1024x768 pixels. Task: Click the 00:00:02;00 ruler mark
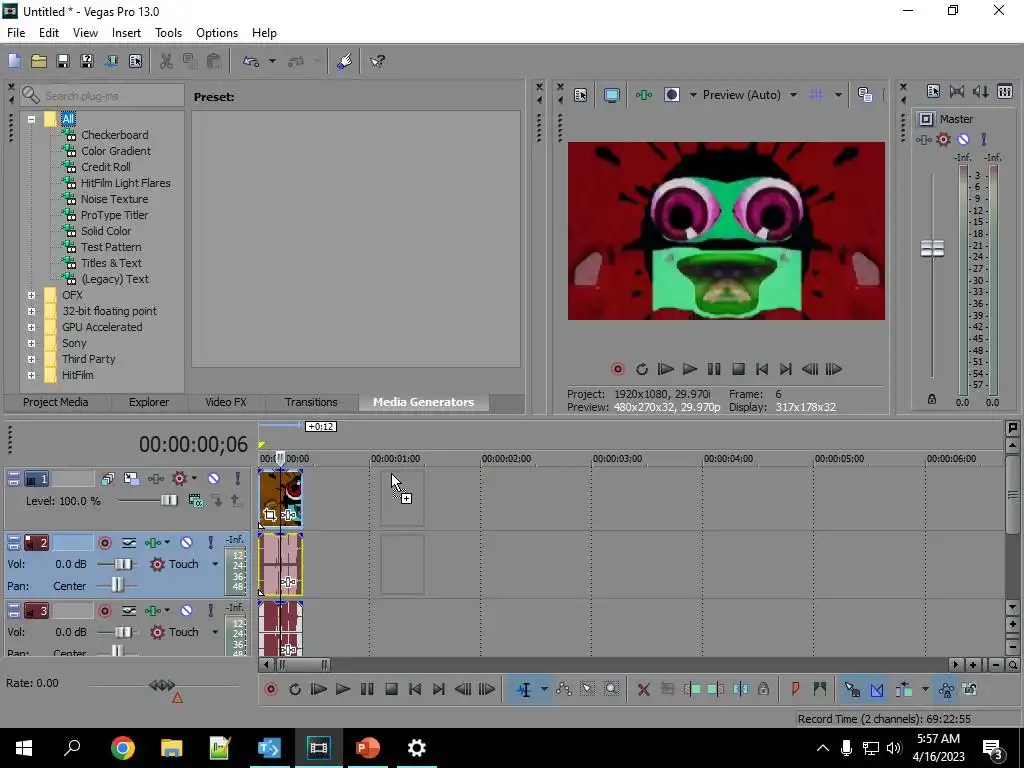tap(506, 459)
